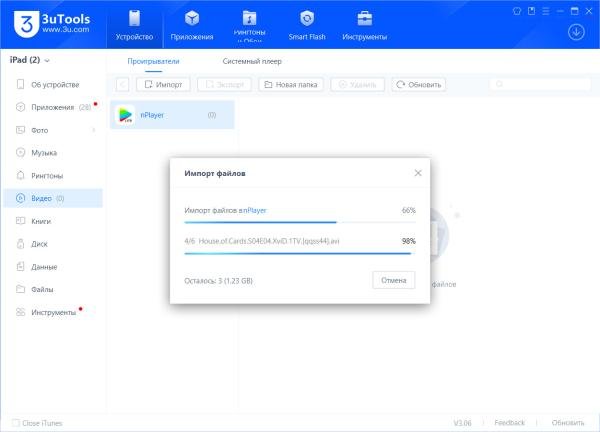Select Об устройстве in sidebar
The height and width of the screenshot is (432, 600).
53,85
